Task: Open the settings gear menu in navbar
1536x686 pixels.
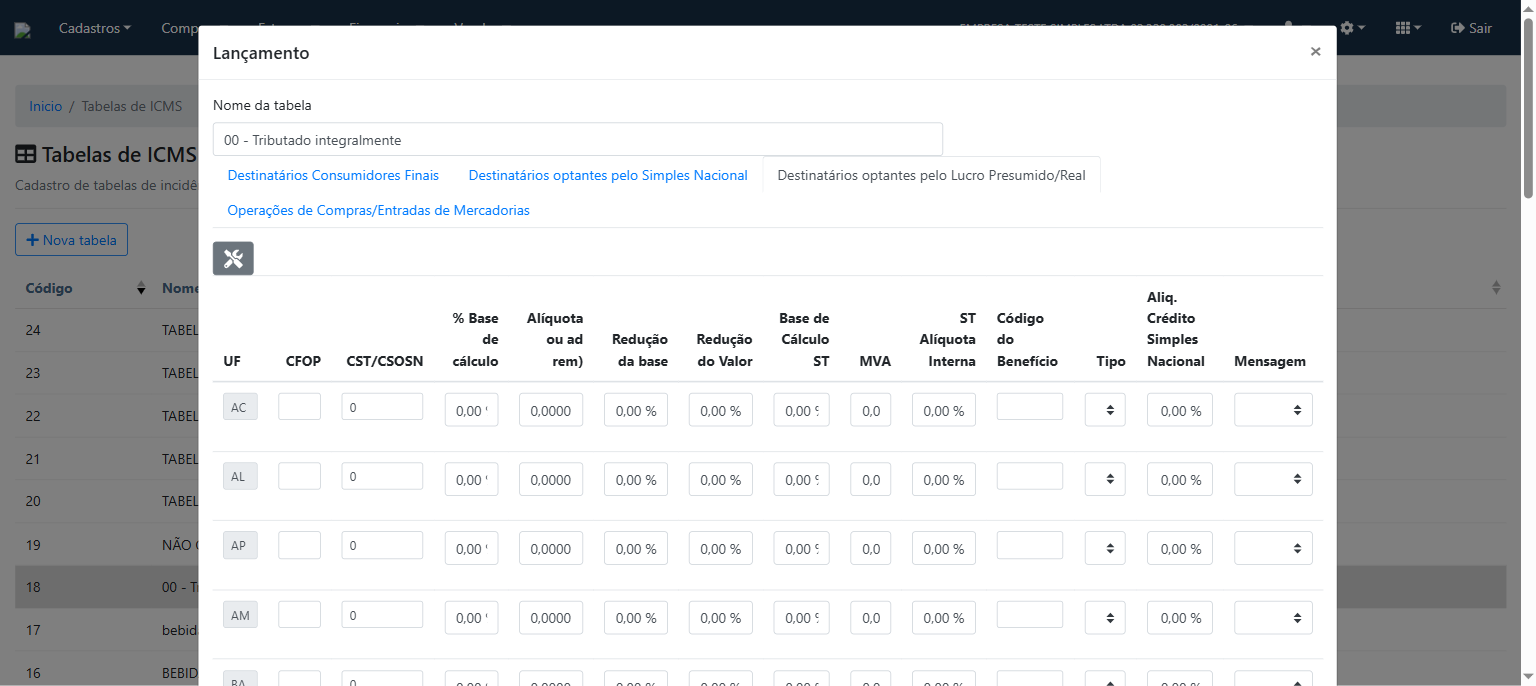Action: pyautogui.click(x=1352, y=28)
